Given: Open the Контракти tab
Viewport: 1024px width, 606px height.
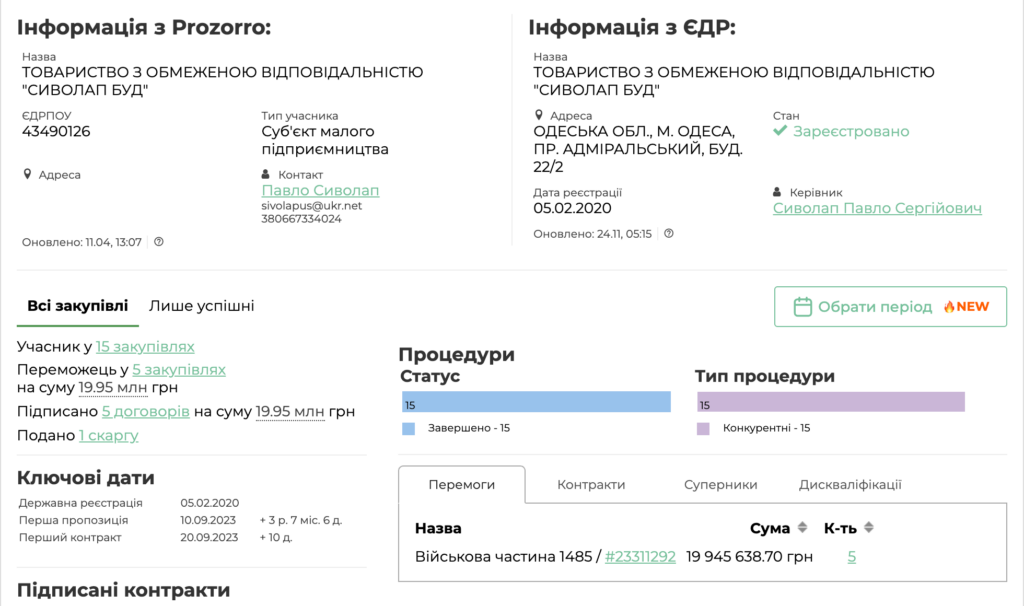Looking at the screenshot, I should coord(591,485).
